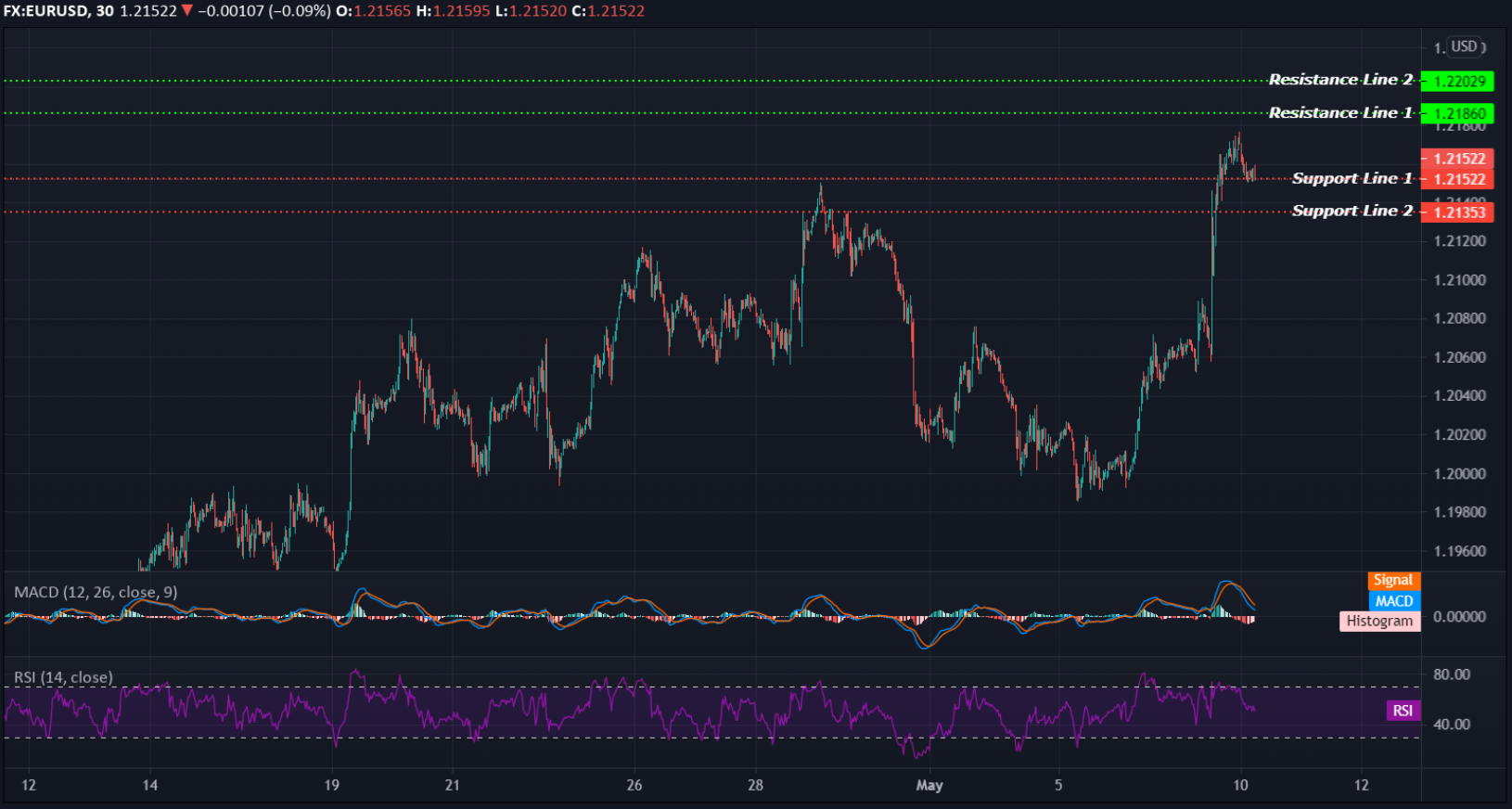
Task: Click the red 1.21353 price tag
Action: coord(1457,212)
